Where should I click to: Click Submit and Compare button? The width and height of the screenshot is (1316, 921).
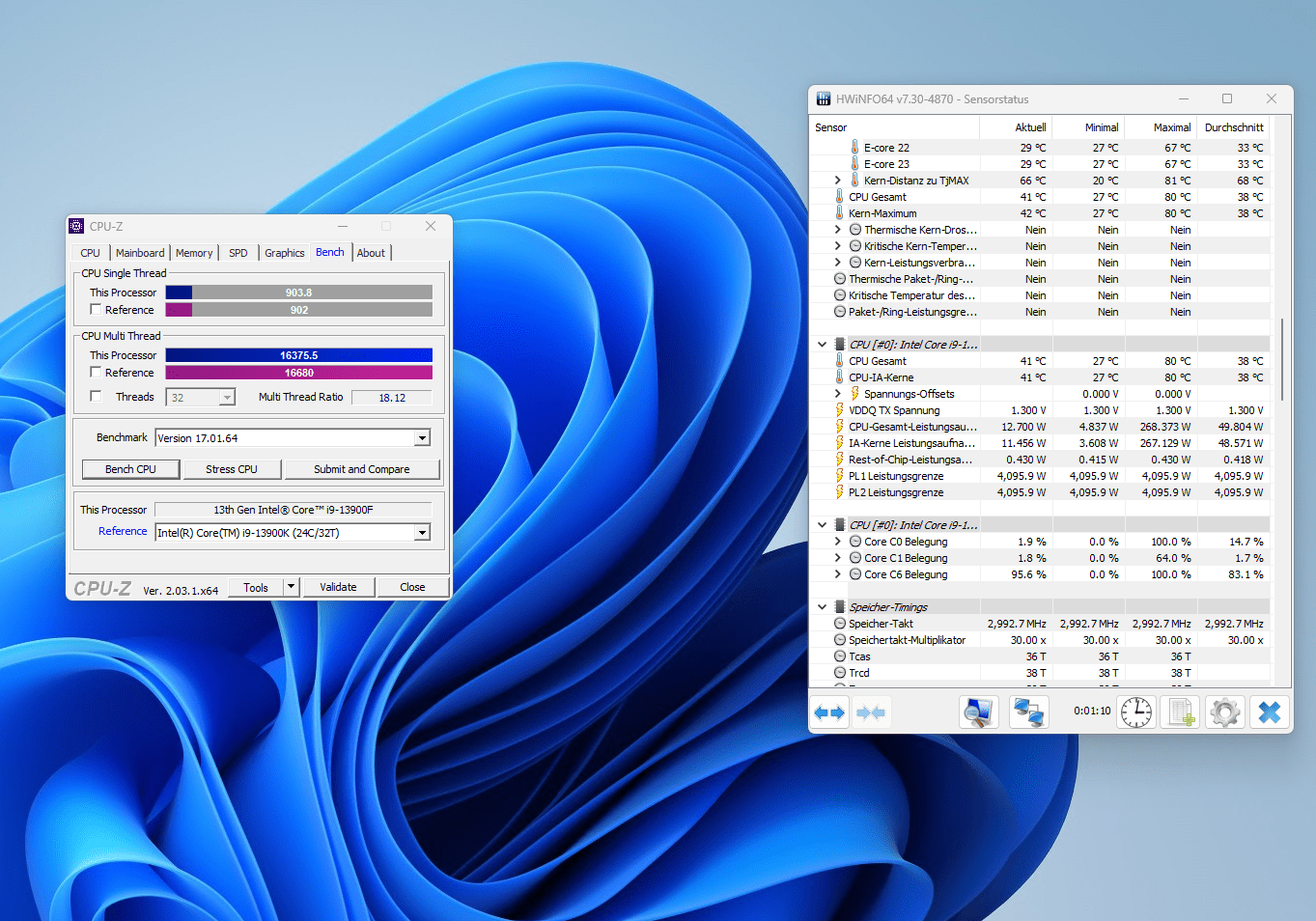[362, 469]
